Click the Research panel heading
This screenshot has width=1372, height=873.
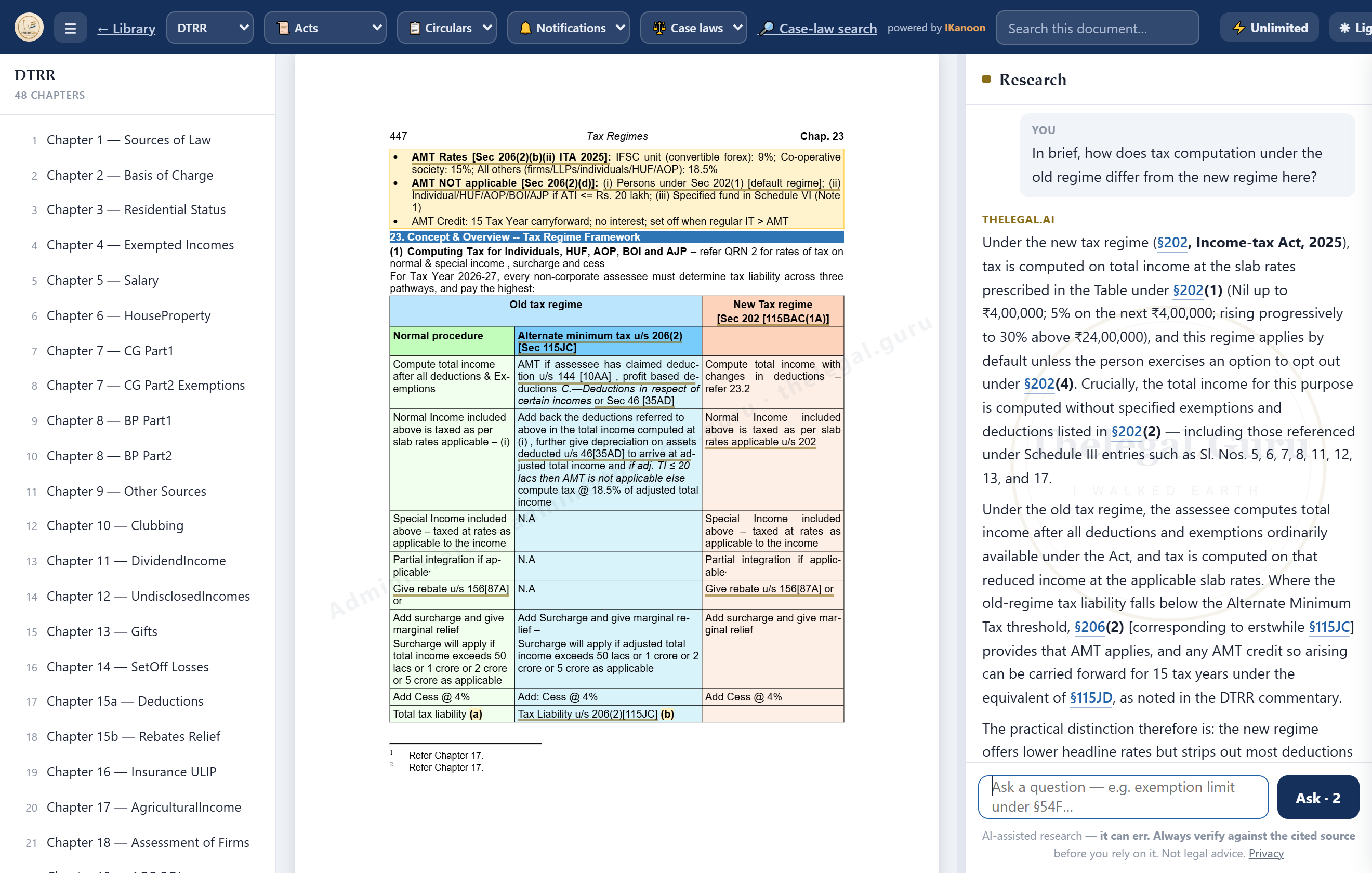pos(1032,80)
